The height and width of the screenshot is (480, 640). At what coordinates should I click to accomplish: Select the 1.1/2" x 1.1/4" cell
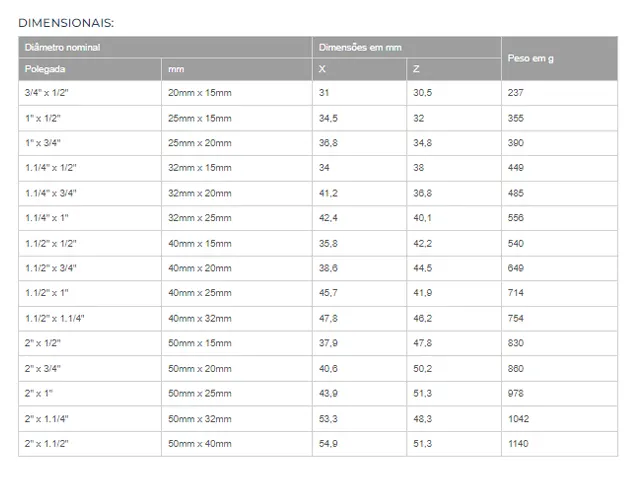click(x=90, y=318)
